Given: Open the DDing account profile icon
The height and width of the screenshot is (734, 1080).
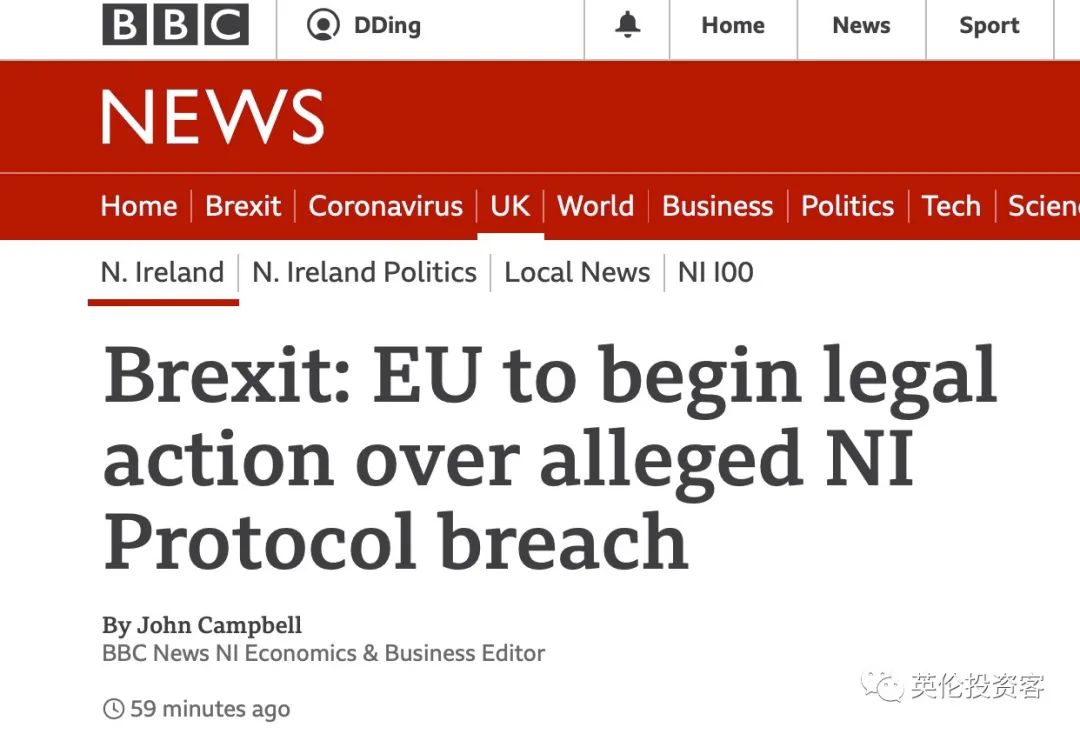Looking at the screenshot, I should click(x=323, y=25).
